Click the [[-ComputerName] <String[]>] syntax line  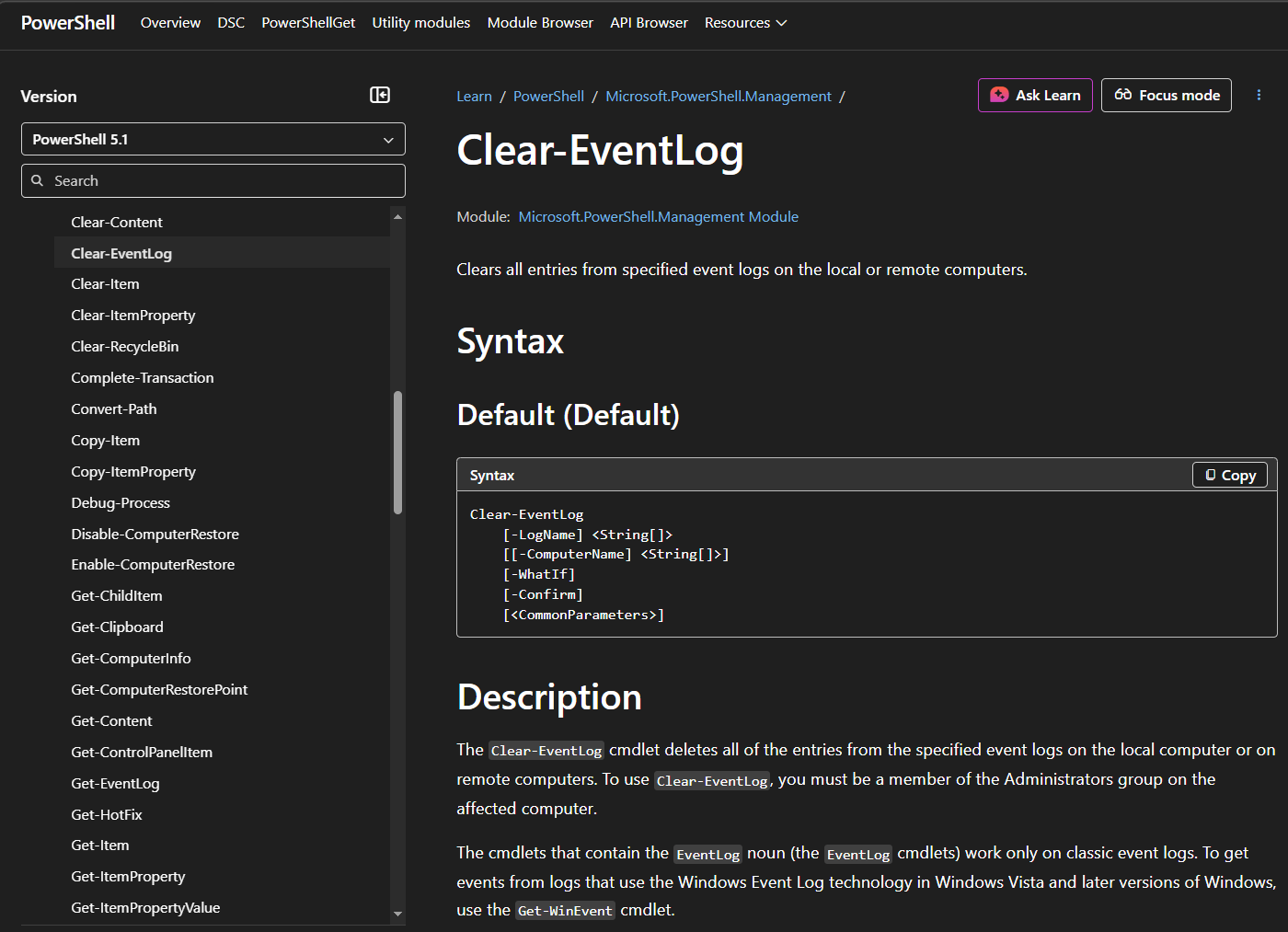click(615, 554)
